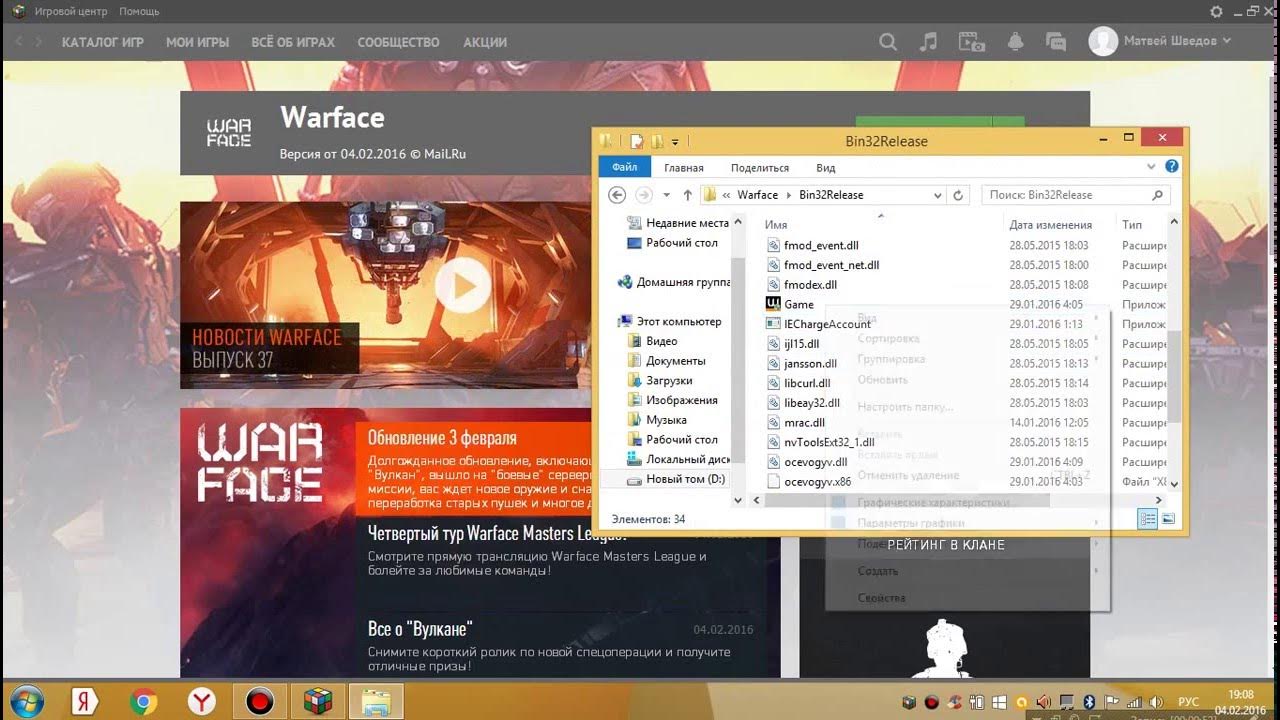Click the Explorer Forward arrow button

tap(645, 195)
